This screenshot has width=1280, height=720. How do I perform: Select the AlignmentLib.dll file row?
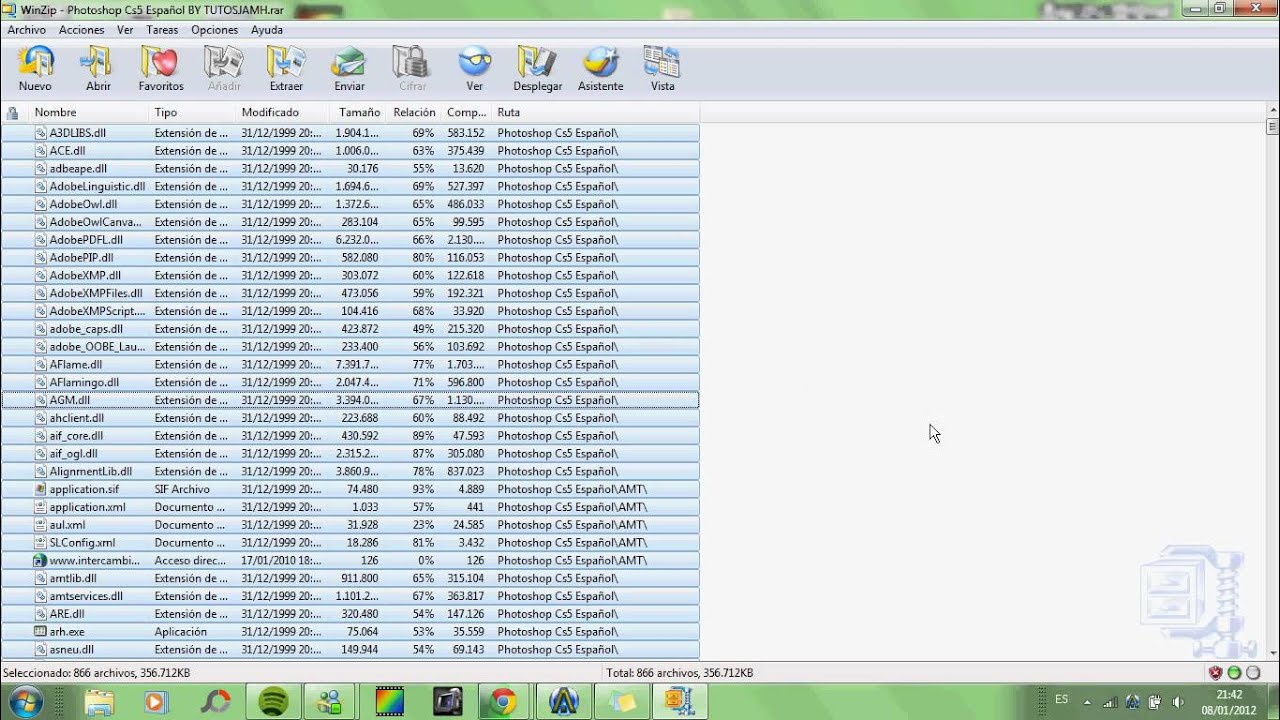[350, 471]
